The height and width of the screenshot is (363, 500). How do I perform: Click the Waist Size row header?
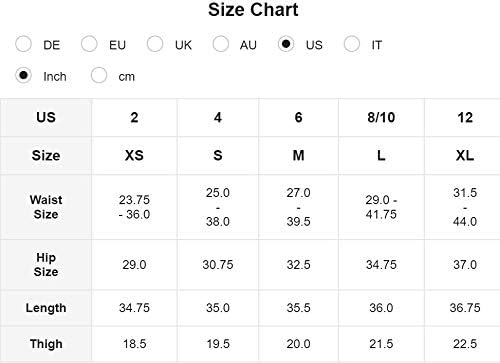coord(46,207)
